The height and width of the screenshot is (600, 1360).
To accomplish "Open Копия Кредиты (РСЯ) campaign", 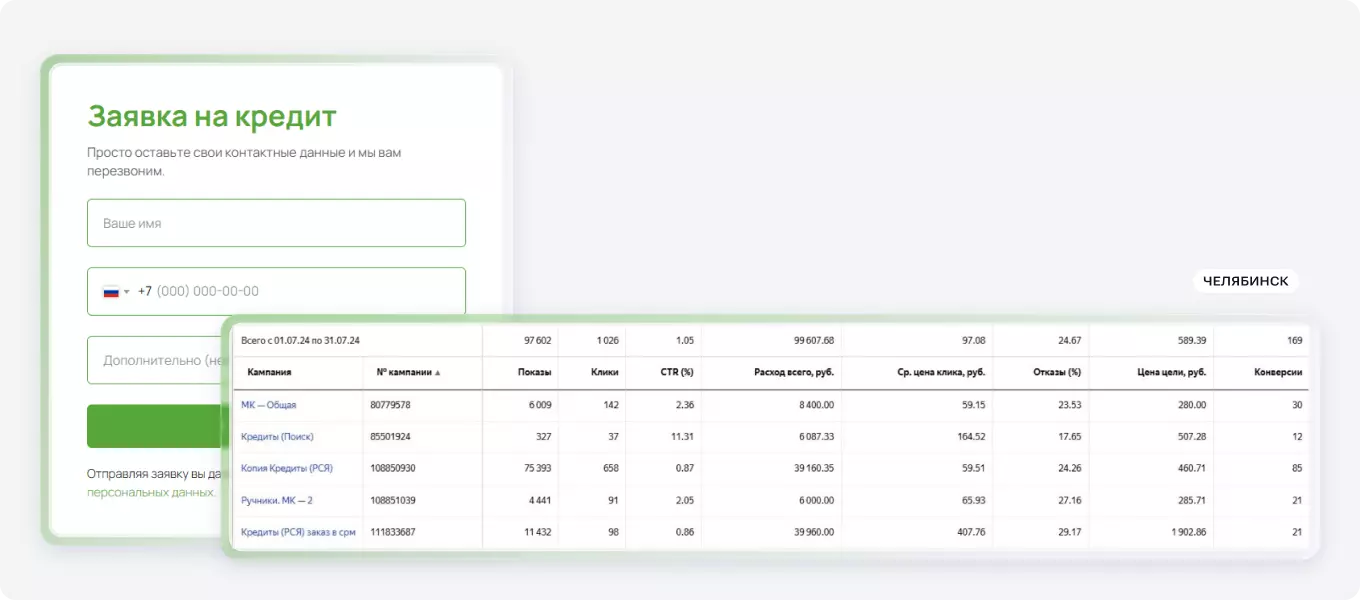I will [287, 468].
